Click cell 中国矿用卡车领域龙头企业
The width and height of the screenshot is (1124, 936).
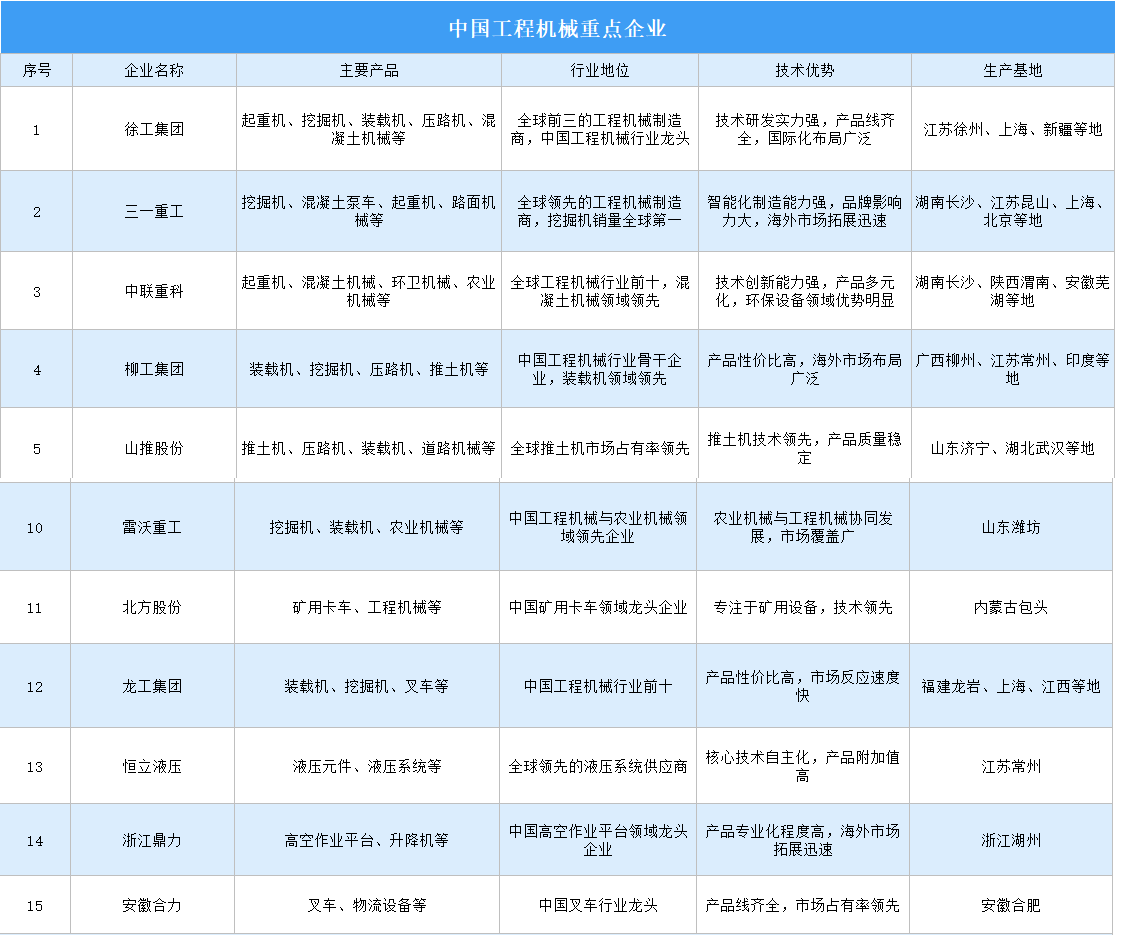(598, 608)
